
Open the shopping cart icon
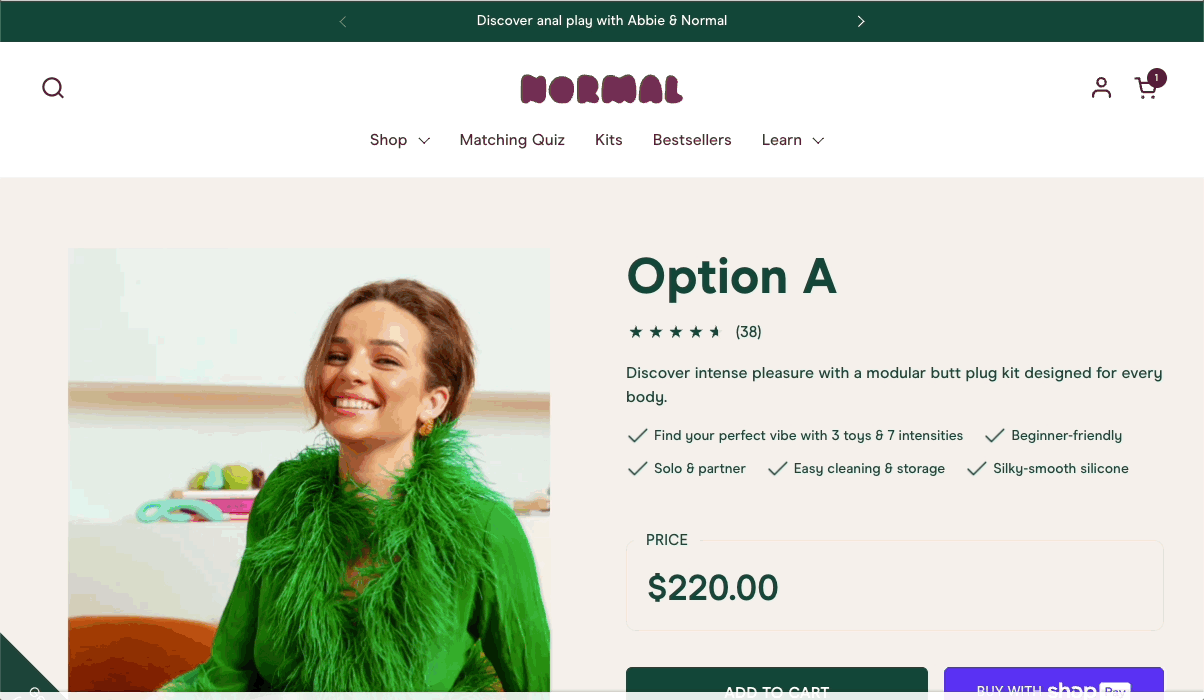1146,88
